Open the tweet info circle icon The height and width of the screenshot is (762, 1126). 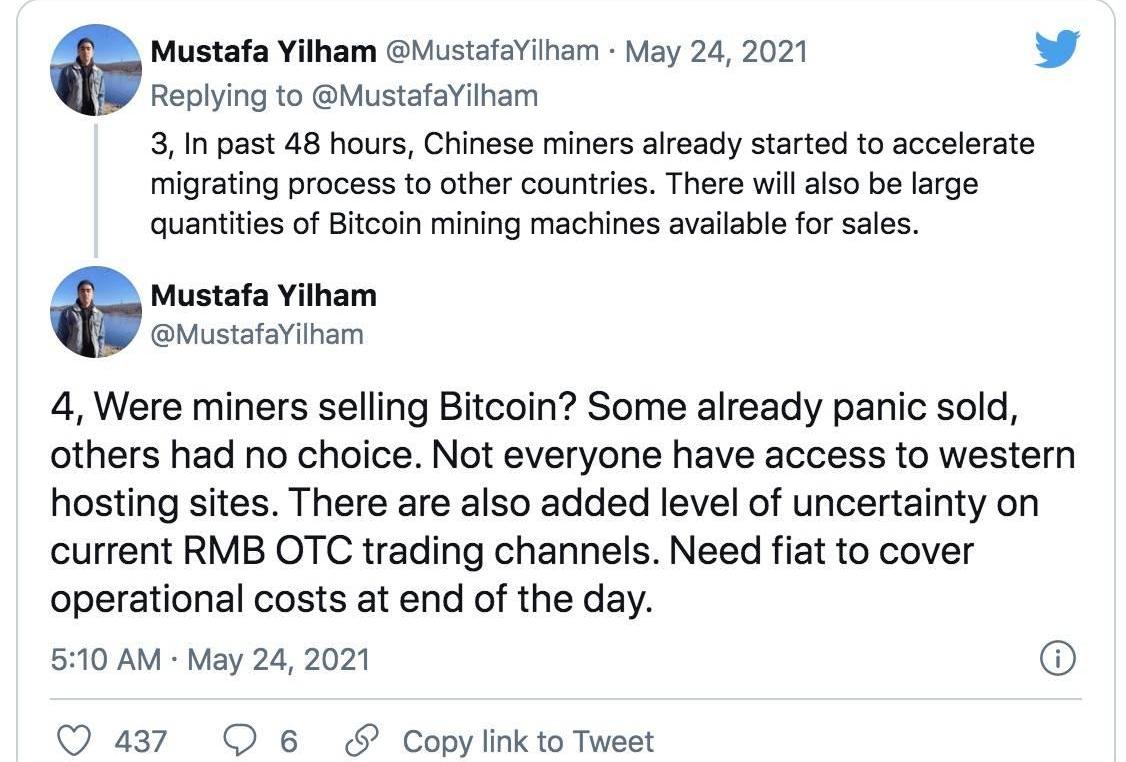tap(1058, 658)
